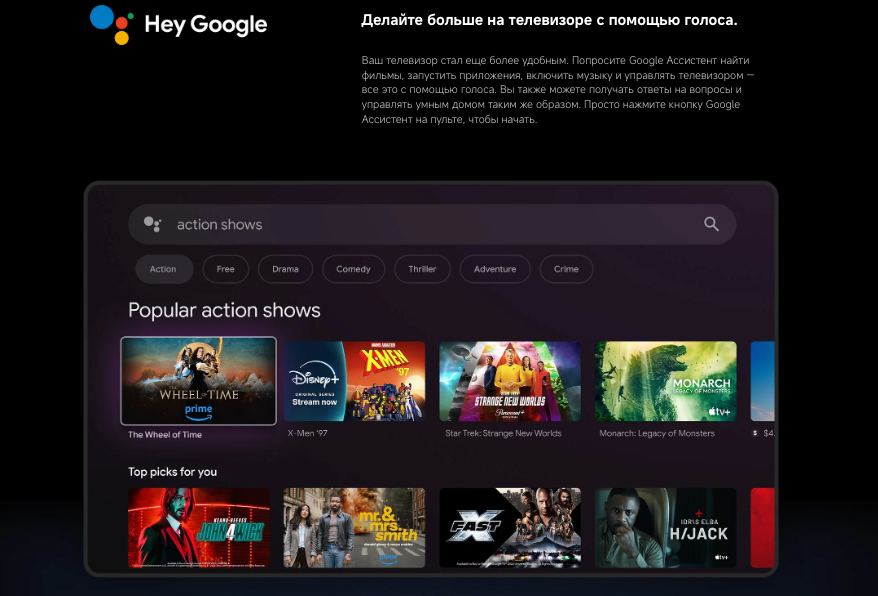This screenshot has height=596, width=878.
Task: Play John Wick 4 from top picks
Action: point(198,528)
